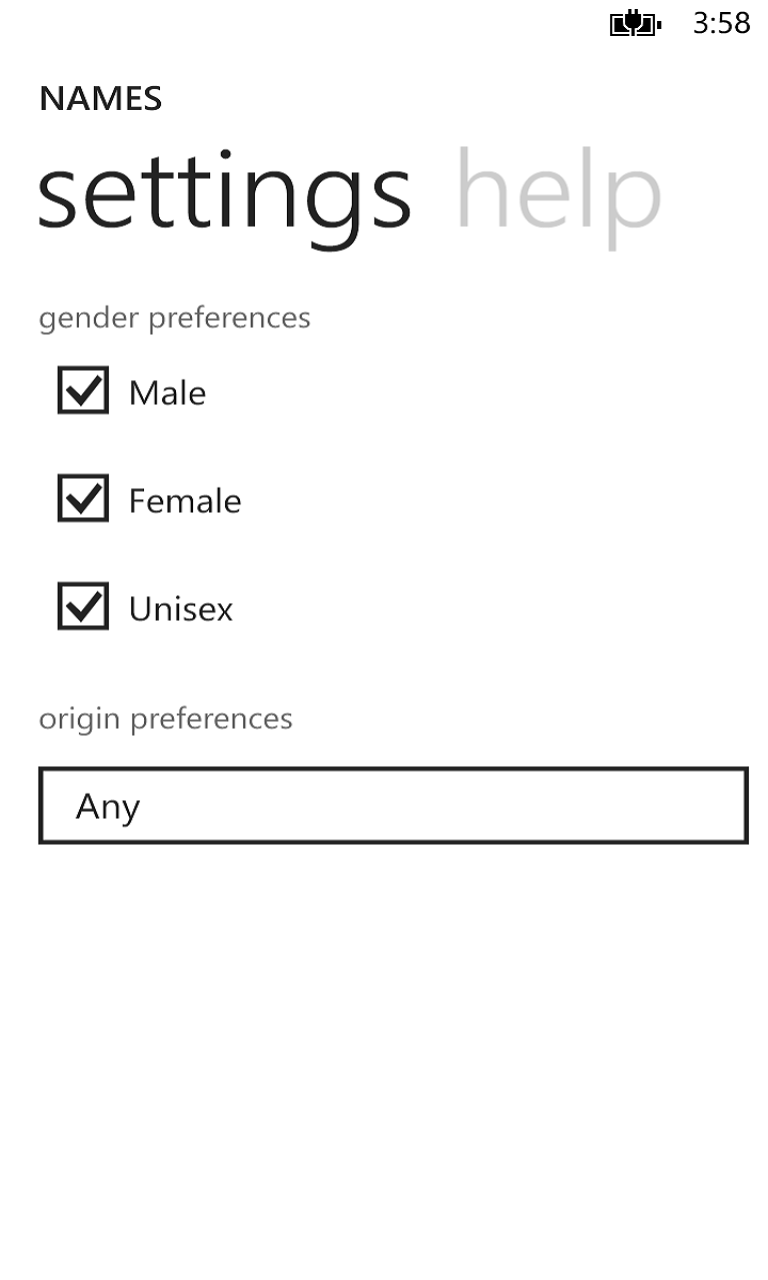Tap the battery charging icon in status bar

[x=635, y=23]
